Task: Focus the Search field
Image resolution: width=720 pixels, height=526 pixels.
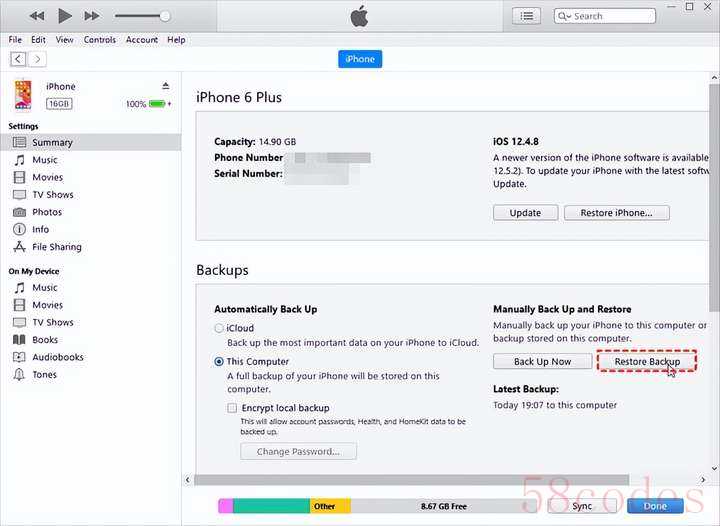Action: click(605, 16)
